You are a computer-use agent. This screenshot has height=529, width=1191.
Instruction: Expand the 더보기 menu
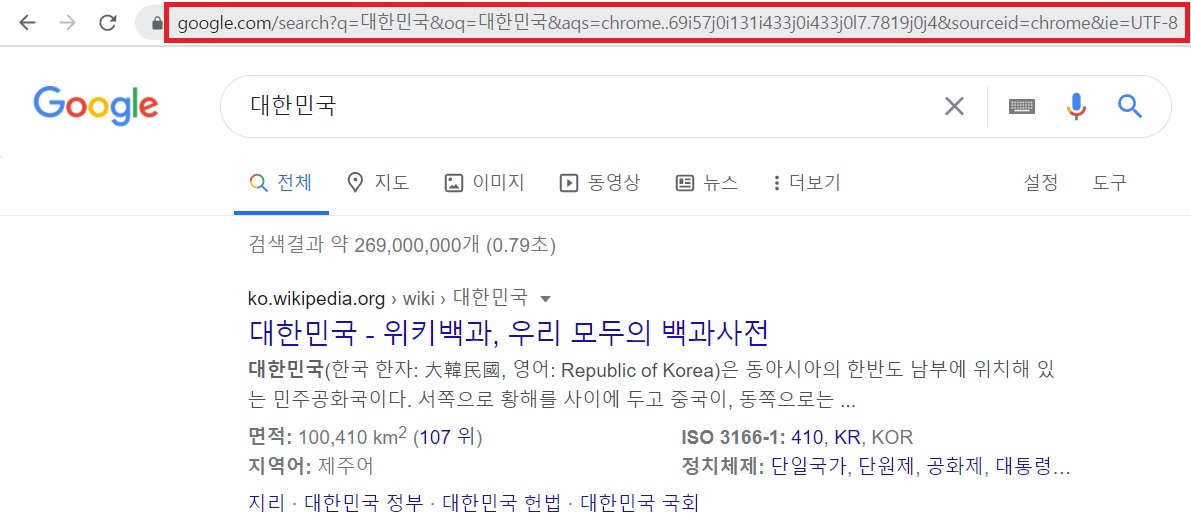pyautogui.click(x=806, y=182)
